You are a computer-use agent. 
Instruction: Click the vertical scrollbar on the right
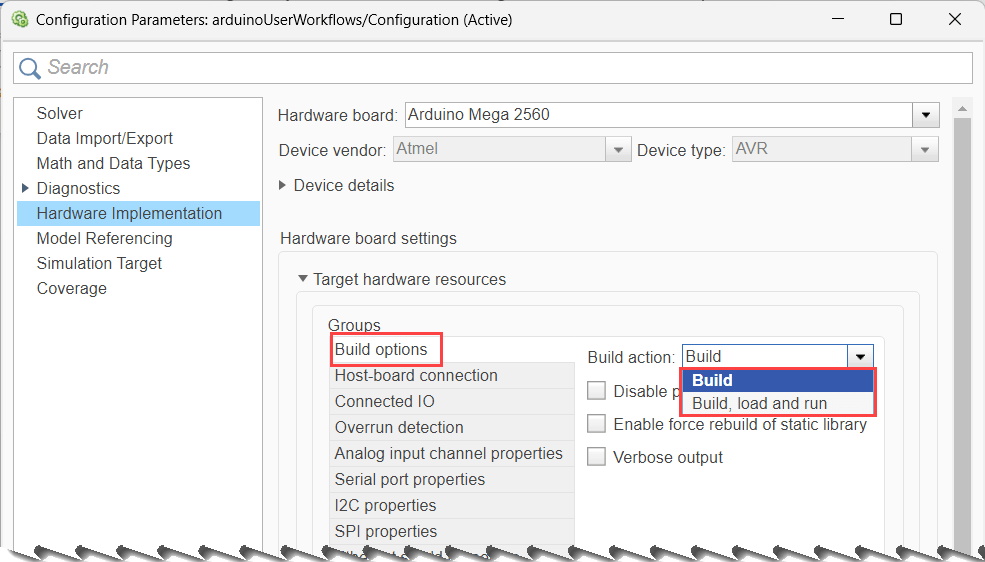pos(963,300)
